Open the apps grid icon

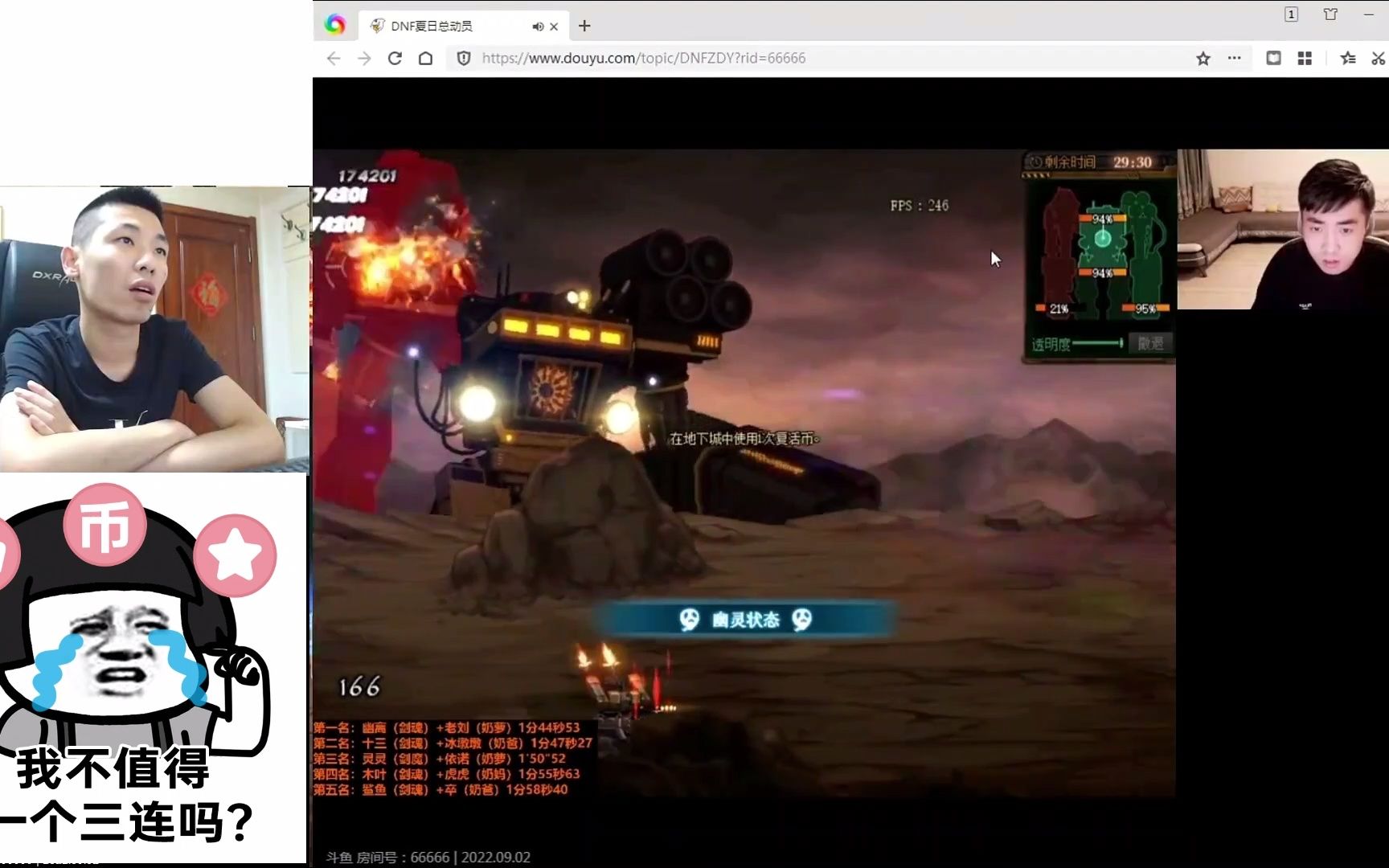[1305, 58]
